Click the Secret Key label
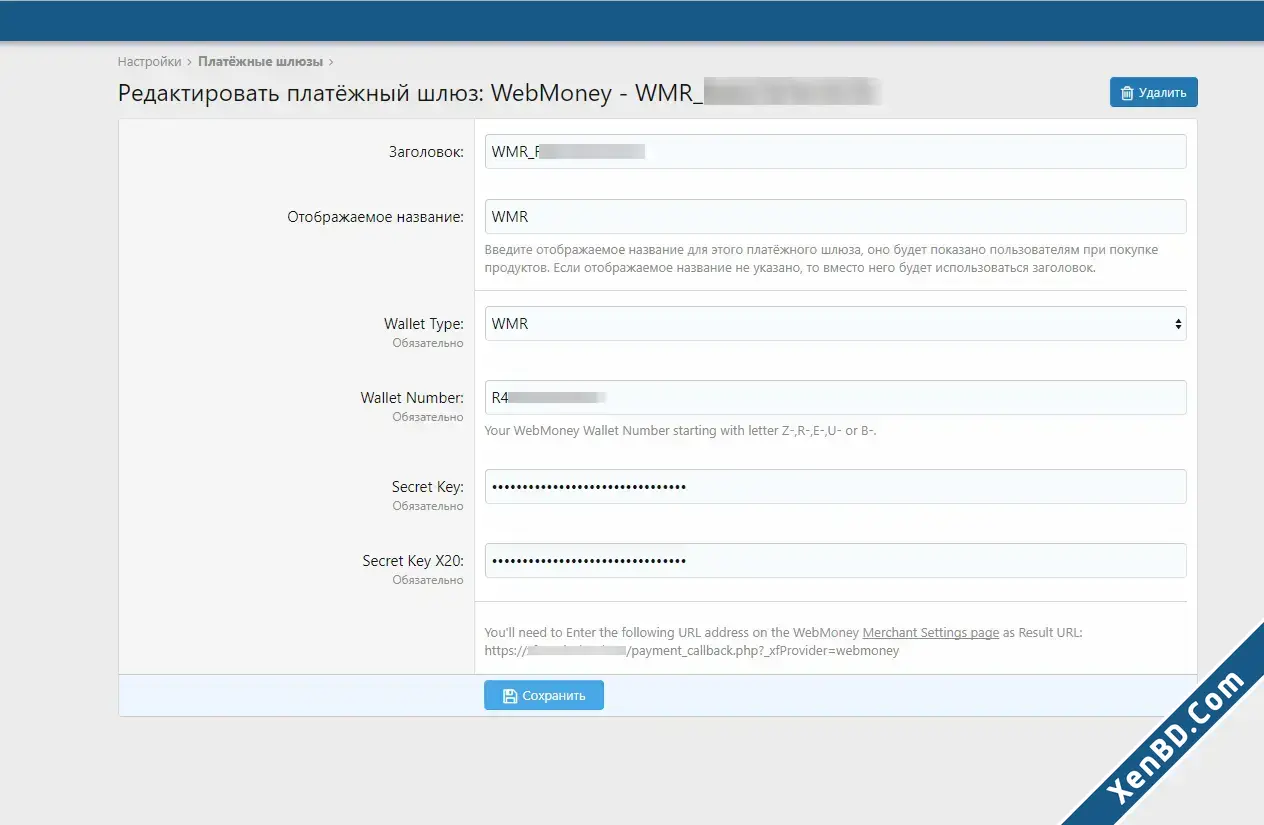This screenshot has width=1264, height=825. (x=428, y=487)
